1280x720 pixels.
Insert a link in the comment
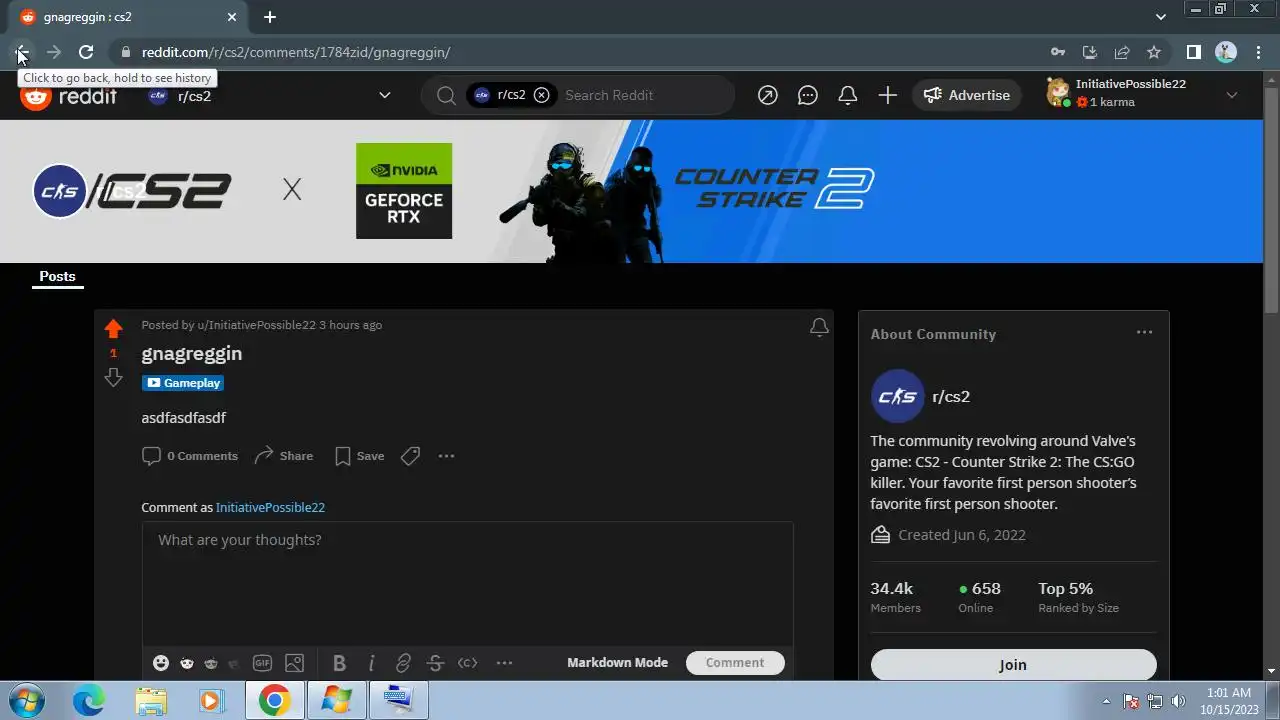403,663
